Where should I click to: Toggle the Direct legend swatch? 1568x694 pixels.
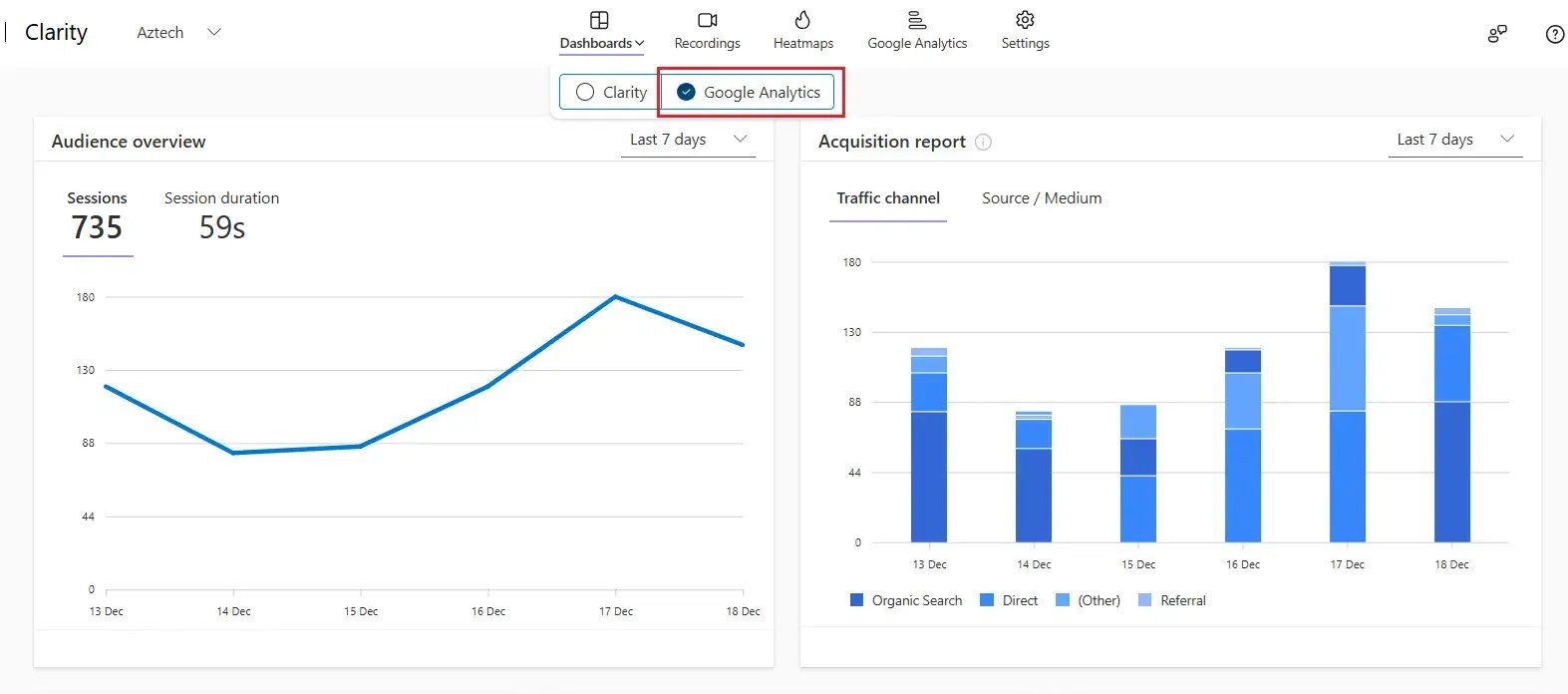[987, 600]
